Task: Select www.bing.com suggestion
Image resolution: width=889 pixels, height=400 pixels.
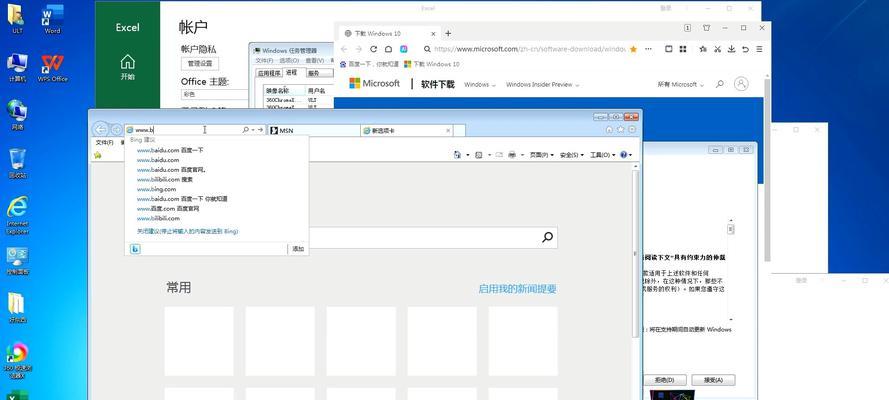Action: pyautogui.click(x=156, y=189)
